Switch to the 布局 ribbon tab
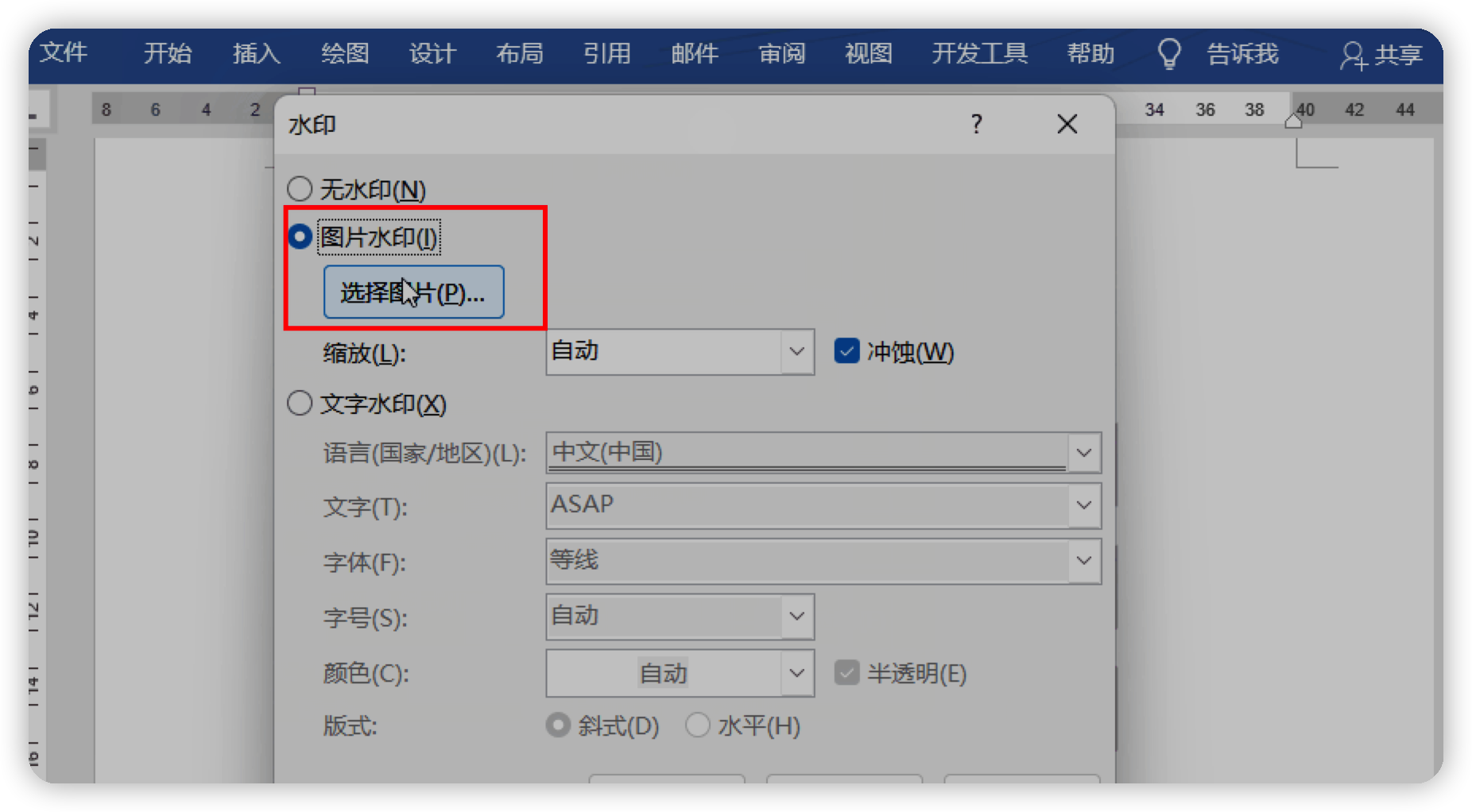Screen dimensions: 1472x812 (x=520, y=53)
